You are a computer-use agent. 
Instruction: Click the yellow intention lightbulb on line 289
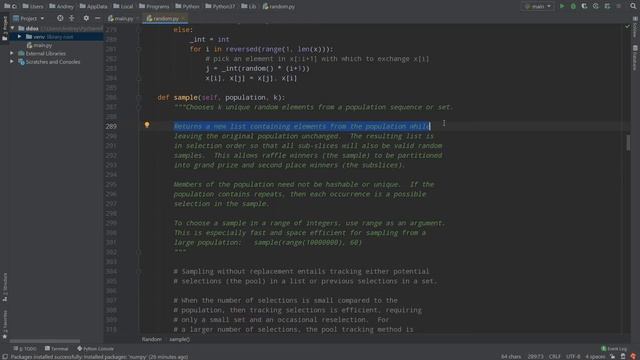point(147,125)
